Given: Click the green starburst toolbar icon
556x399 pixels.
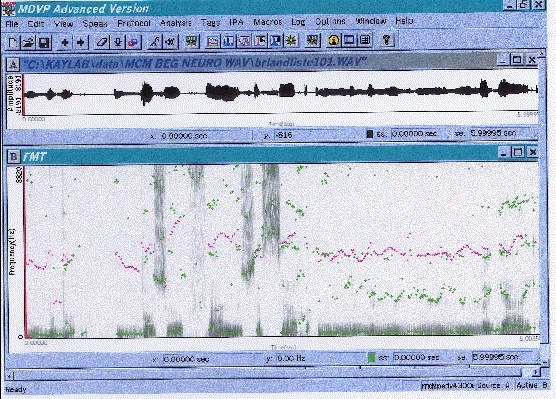Looking at the screenshot, I should [x=291, y=41].
